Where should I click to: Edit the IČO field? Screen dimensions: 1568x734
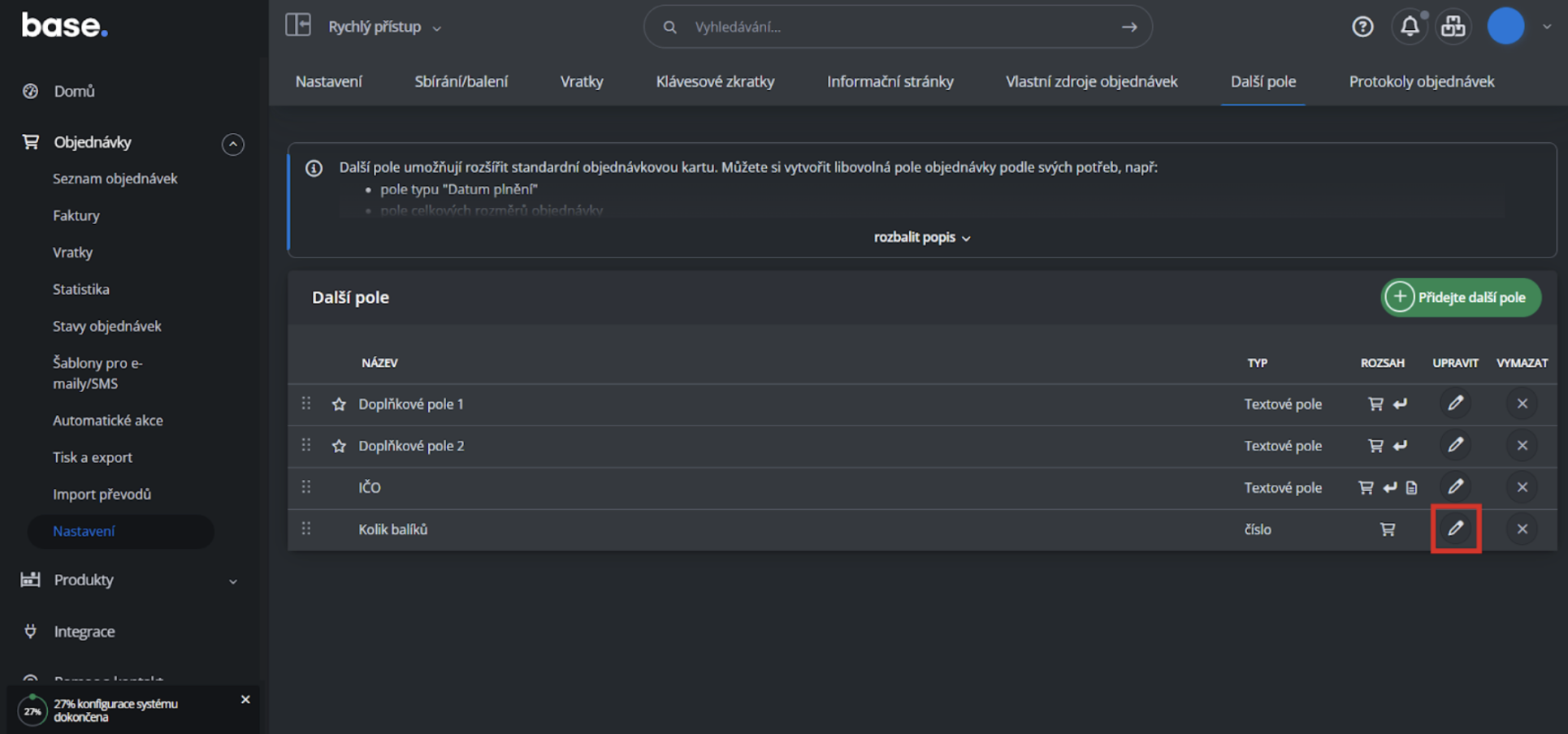click(1455, 486)
